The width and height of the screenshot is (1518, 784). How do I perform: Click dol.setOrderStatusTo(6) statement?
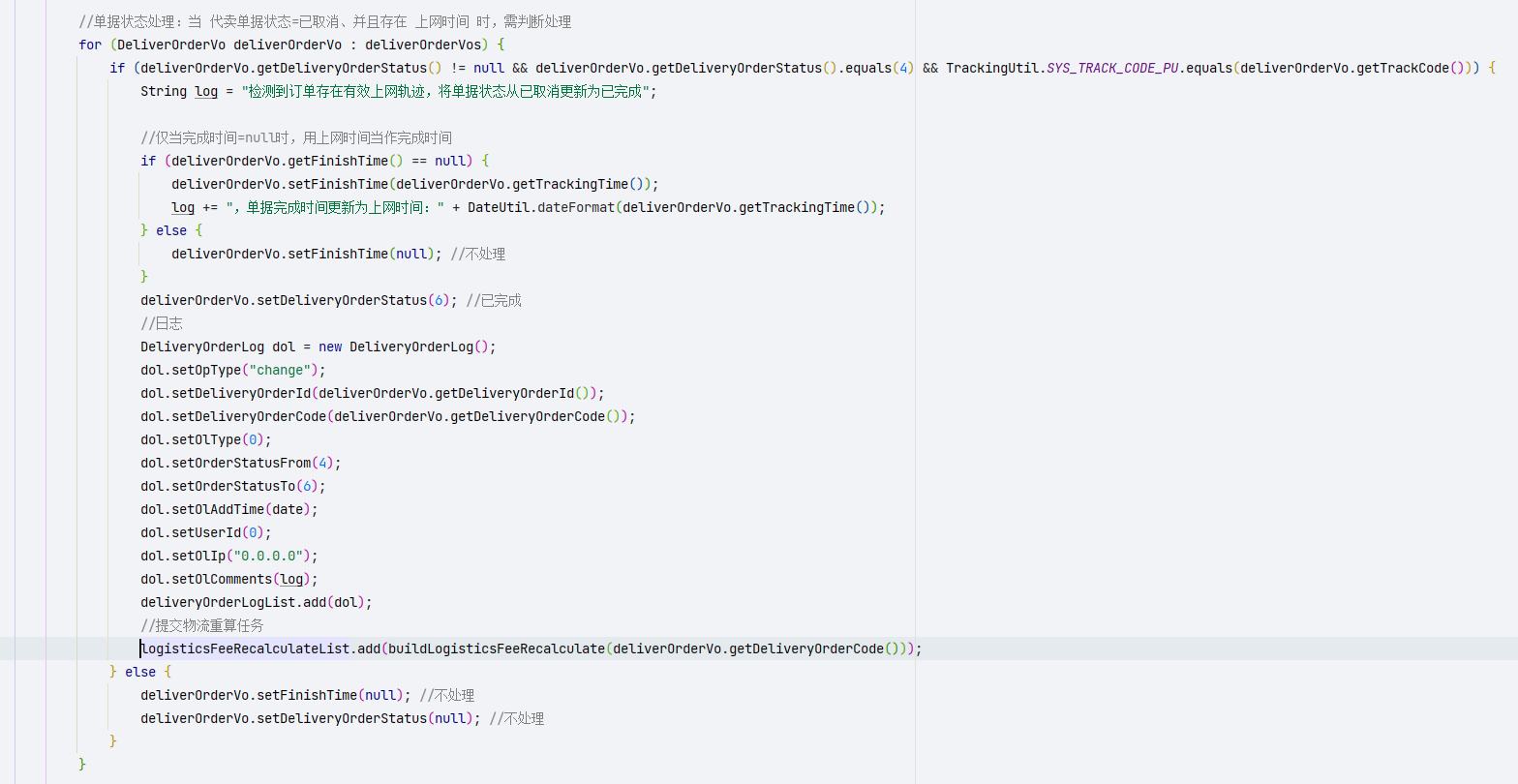click(232, 486)
